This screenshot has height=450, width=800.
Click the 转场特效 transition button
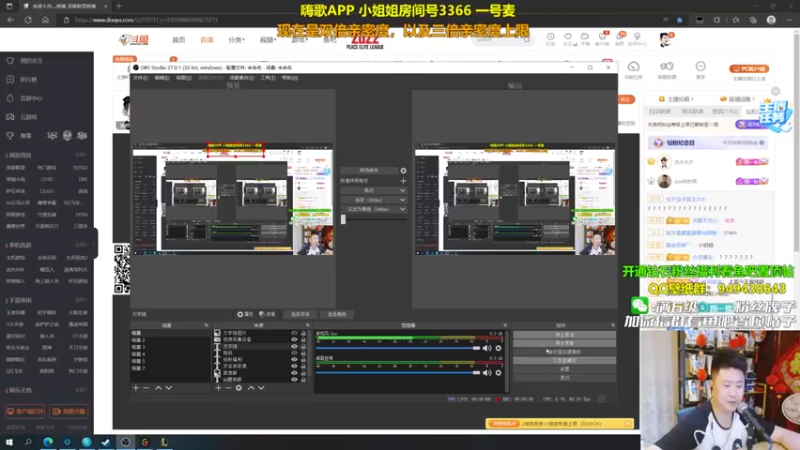pyautogui.click(x=369, y=170)
